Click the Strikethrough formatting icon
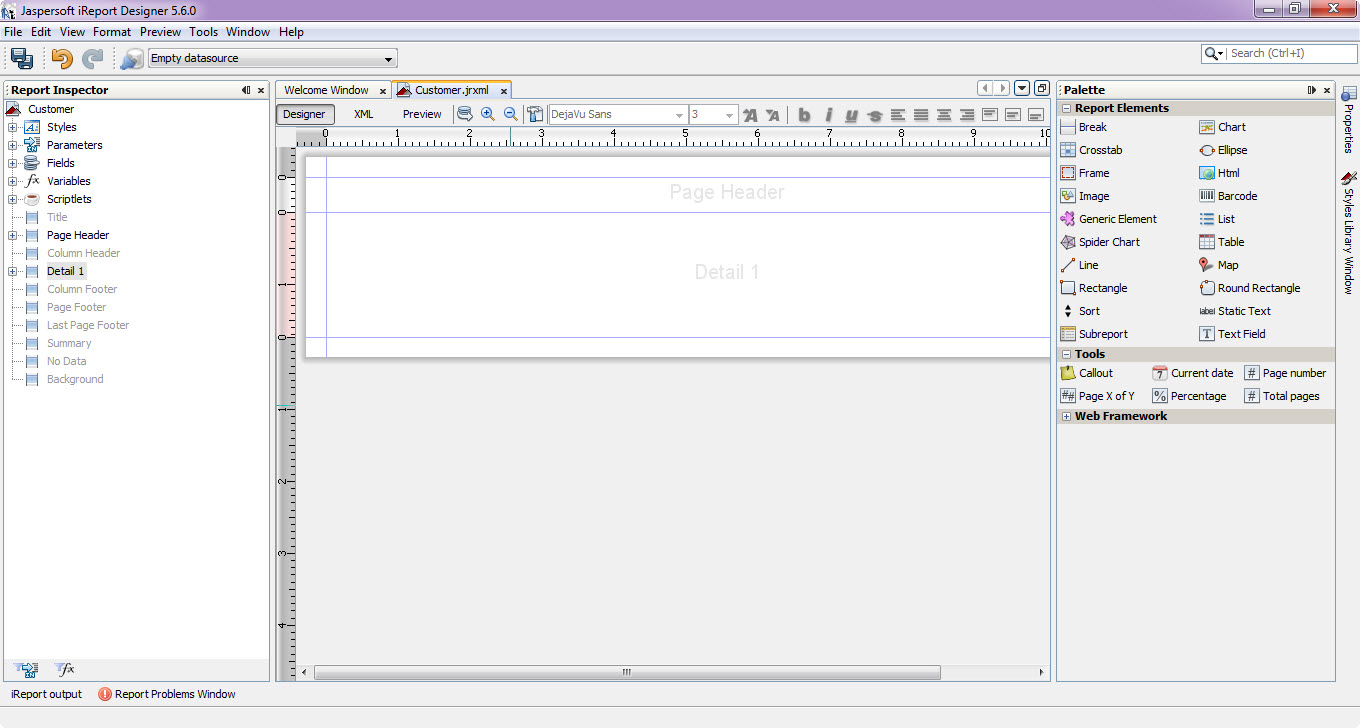 click(x=873, y=114)
